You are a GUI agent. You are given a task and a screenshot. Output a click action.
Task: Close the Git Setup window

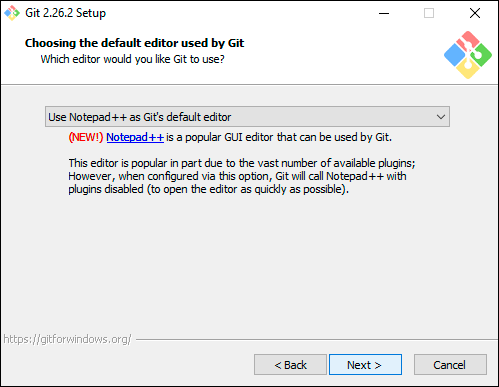point(475,13)
